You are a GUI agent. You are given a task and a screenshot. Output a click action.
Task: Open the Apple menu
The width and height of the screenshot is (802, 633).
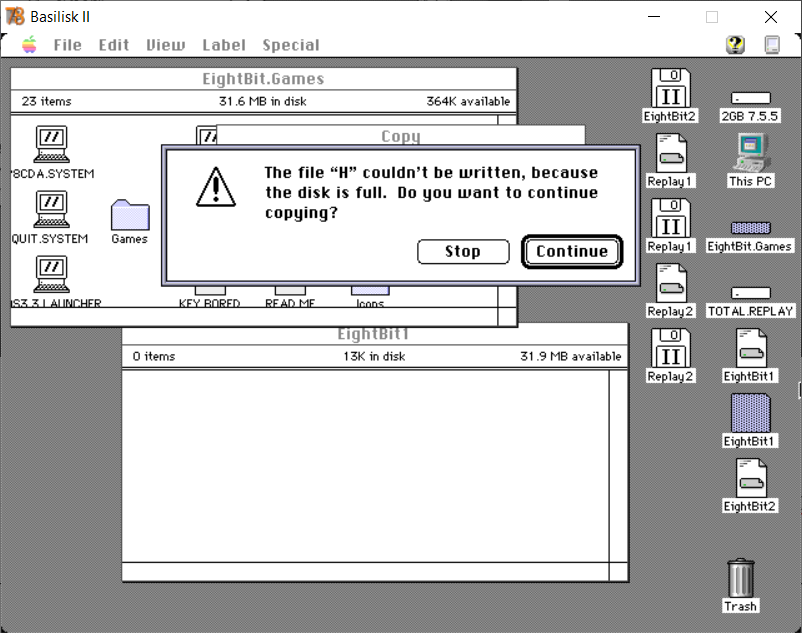(30, 45)
